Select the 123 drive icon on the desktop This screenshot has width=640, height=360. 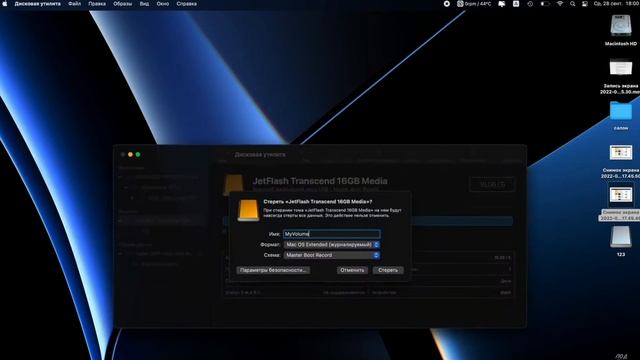(x=620, y=237)
